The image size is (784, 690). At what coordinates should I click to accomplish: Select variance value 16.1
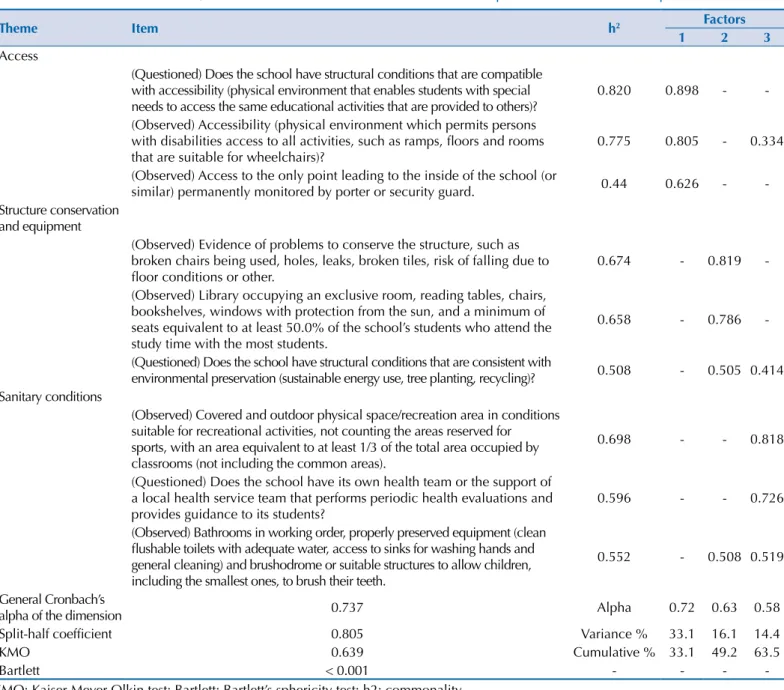coord(724,634)
